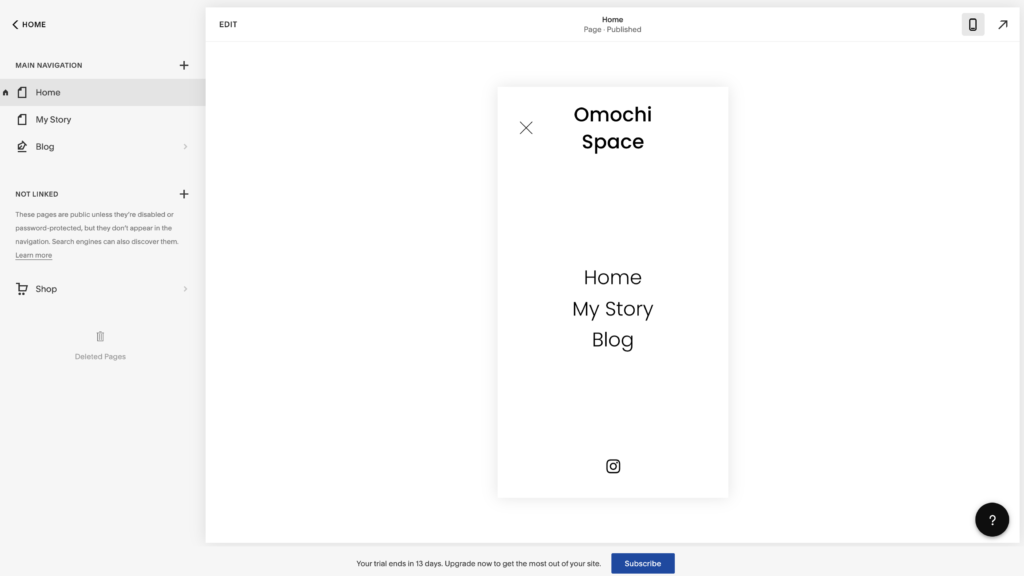Click the Subscribe button

642,563
